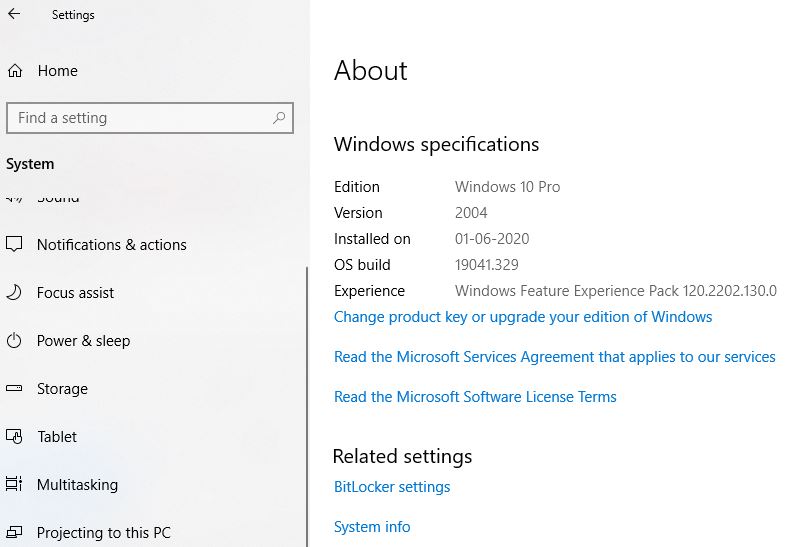This screenshot has height=547, width=809.
Task: Open System info link
Action: (372, 526)
